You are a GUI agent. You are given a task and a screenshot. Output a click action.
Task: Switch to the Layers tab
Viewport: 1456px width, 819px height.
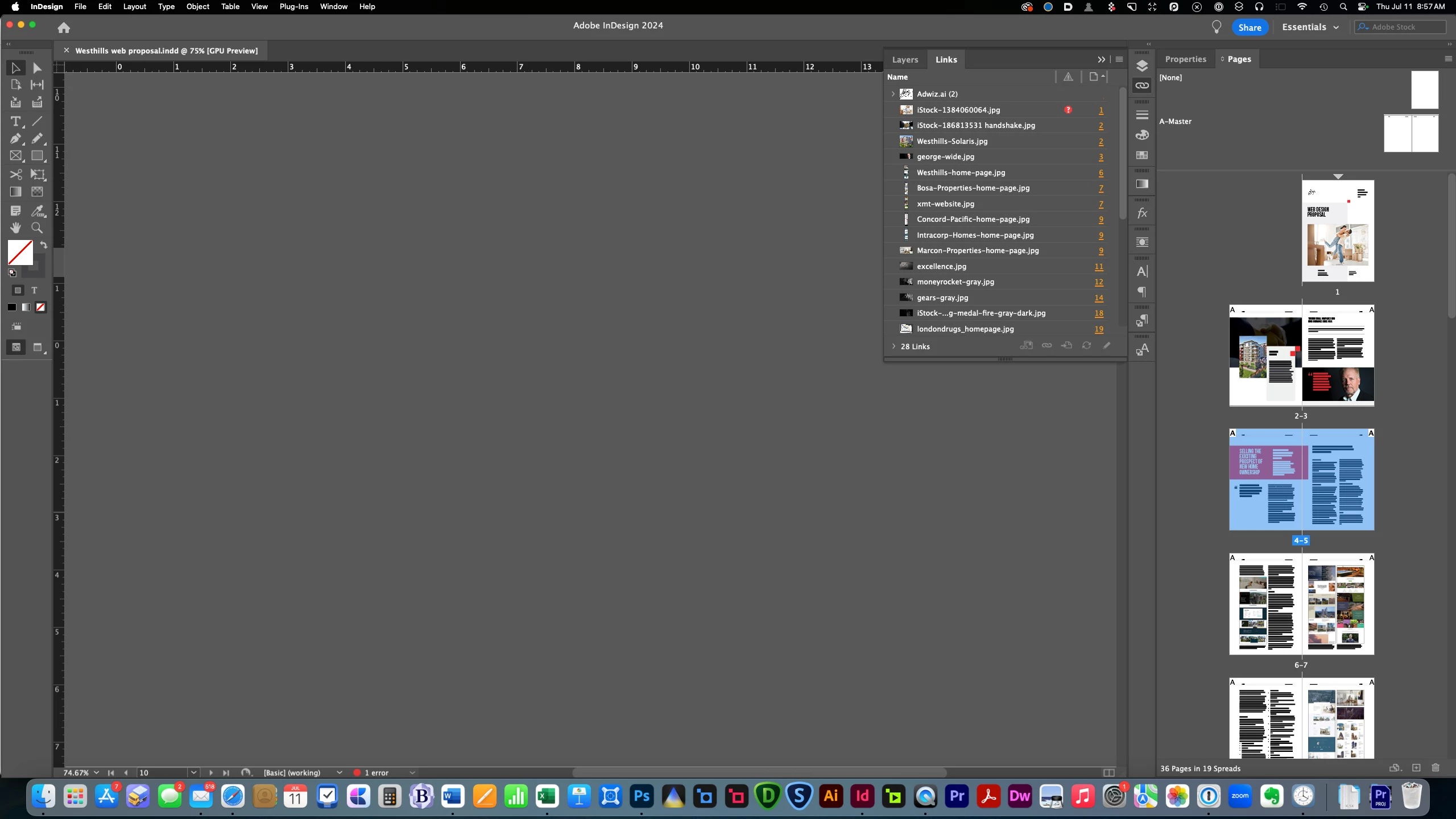(905, 59)
